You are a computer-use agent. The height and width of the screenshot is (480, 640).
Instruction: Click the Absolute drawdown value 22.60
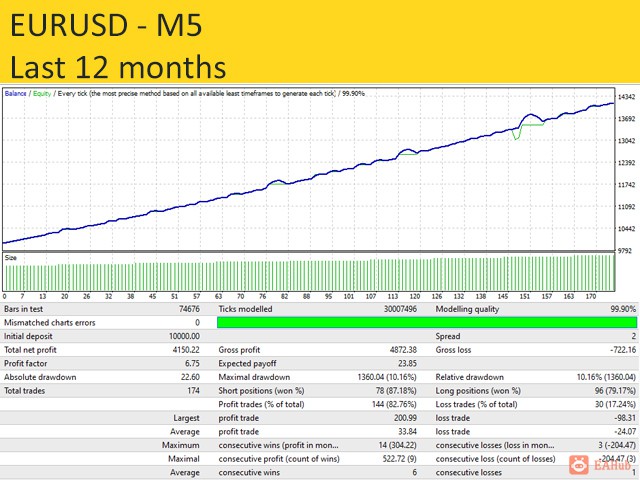point(190,377)
